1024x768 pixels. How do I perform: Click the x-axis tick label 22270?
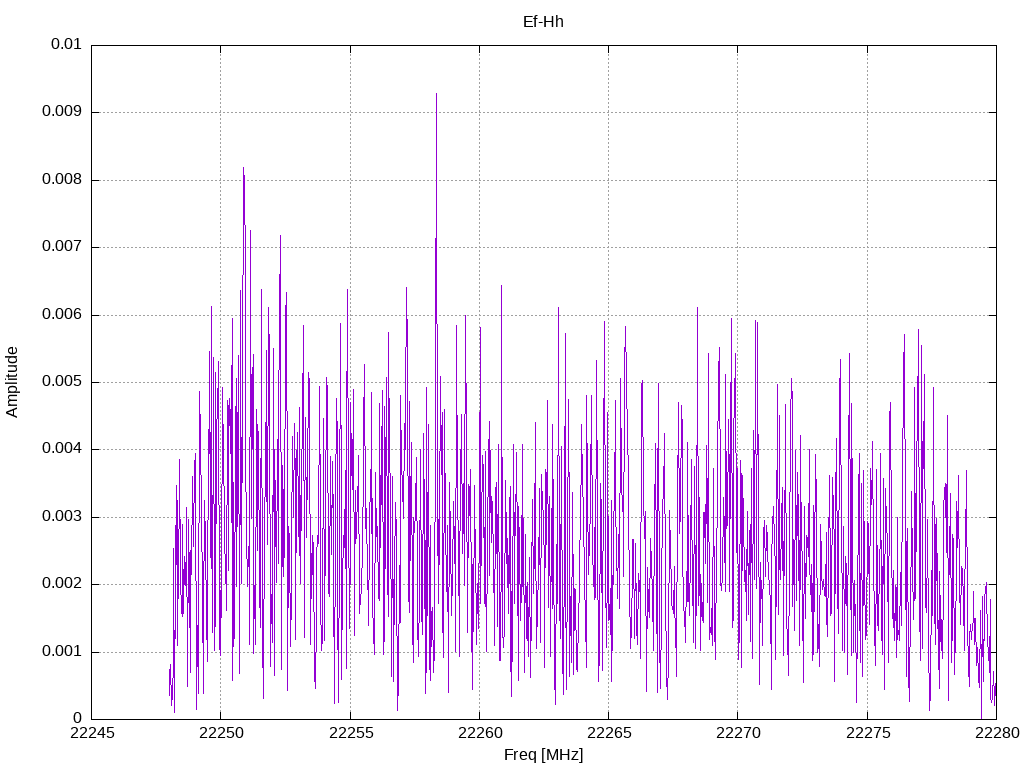[739, 733]
